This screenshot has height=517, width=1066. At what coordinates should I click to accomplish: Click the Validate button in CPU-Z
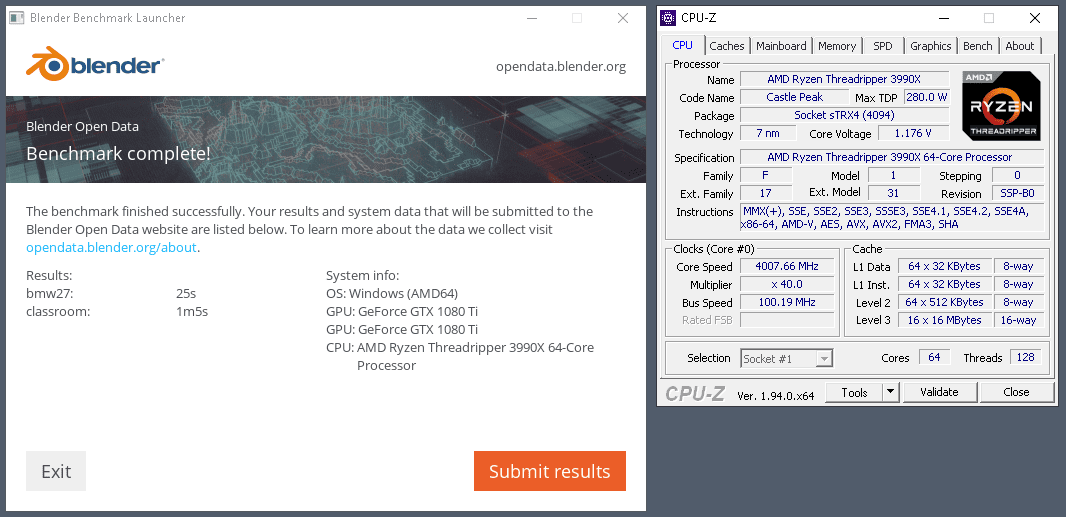pos(939,392)
